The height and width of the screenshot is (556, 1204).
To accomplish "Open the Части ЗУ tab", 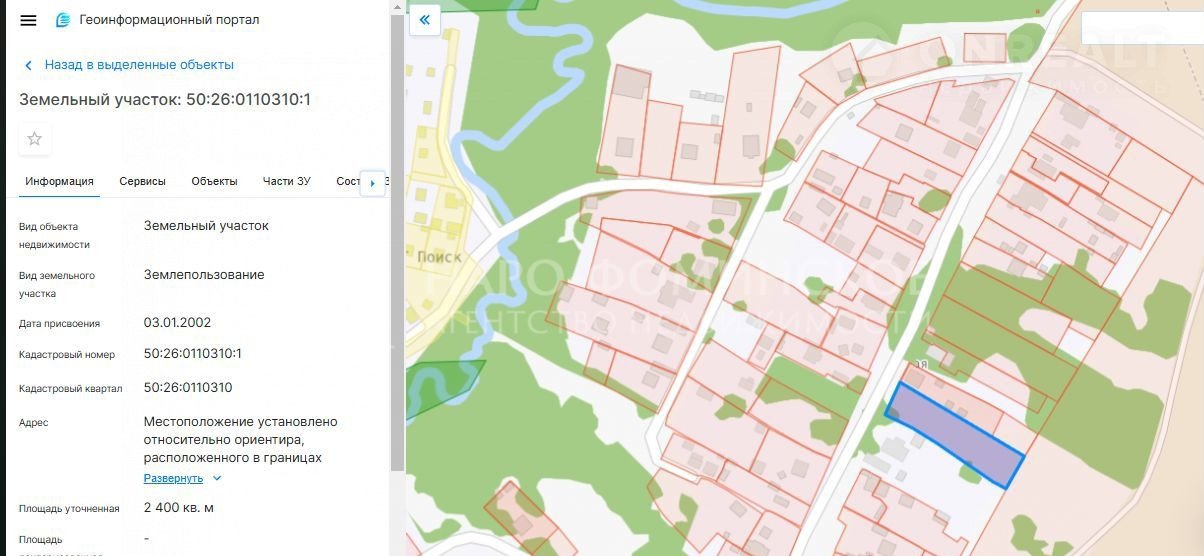I will pos(286,181).
